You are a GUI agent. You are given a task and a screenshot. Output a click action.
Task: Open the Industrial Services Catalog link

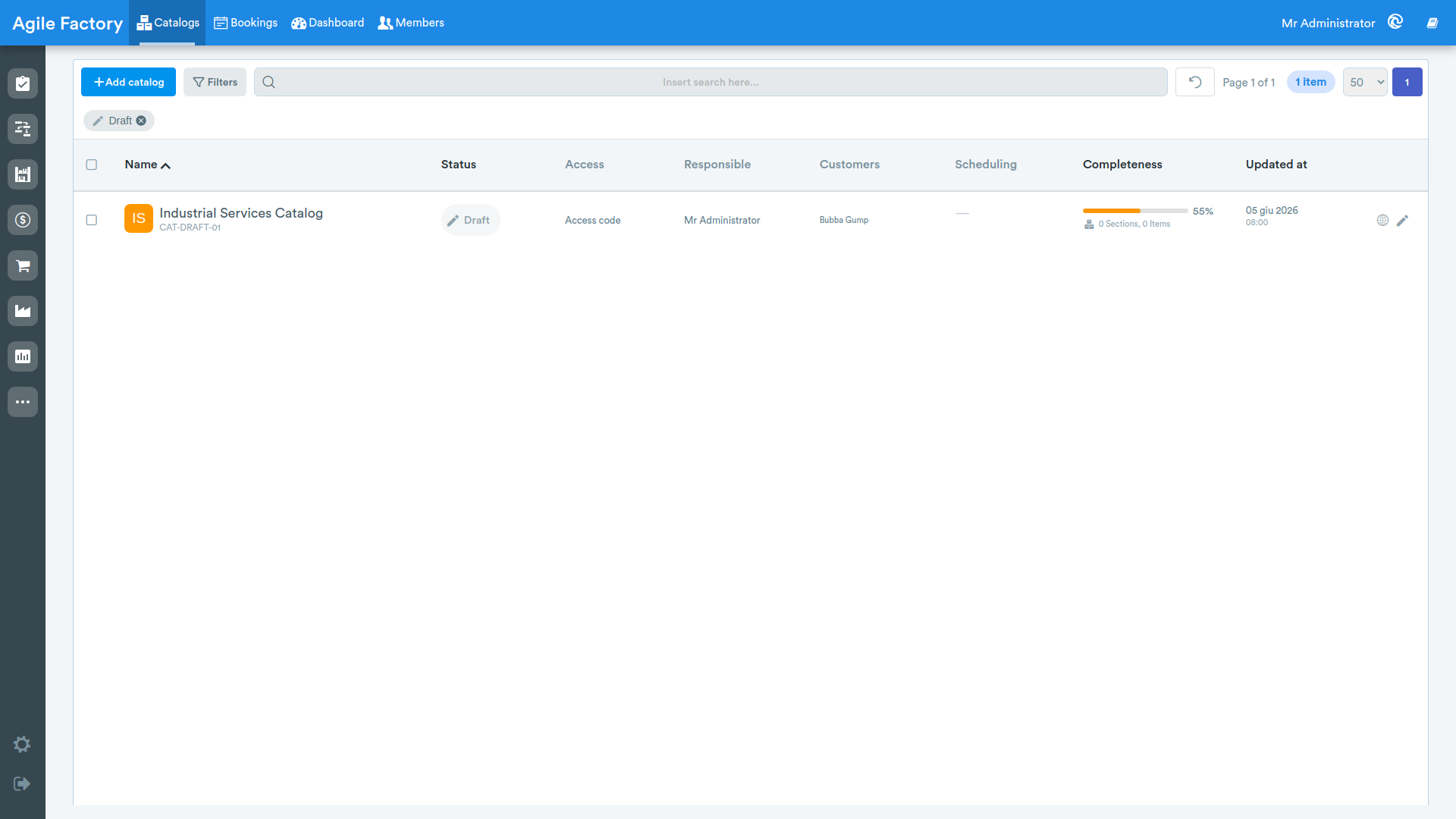241,213
